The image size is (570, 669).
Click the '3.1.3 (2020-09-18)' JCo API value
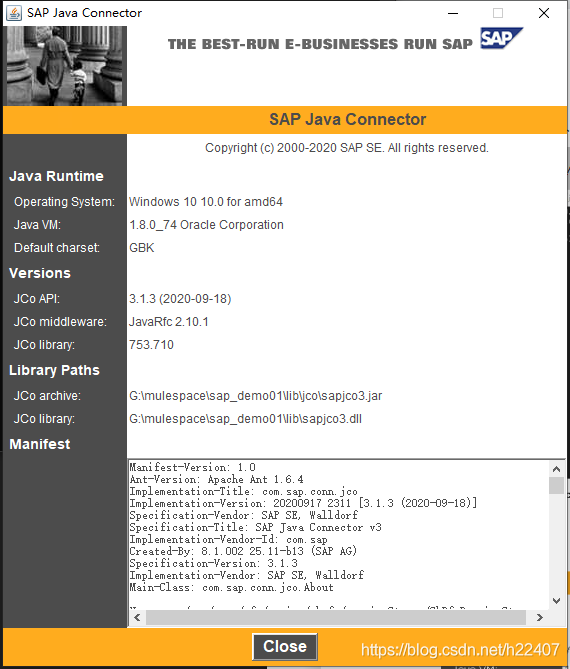click(x=180, y=299)
